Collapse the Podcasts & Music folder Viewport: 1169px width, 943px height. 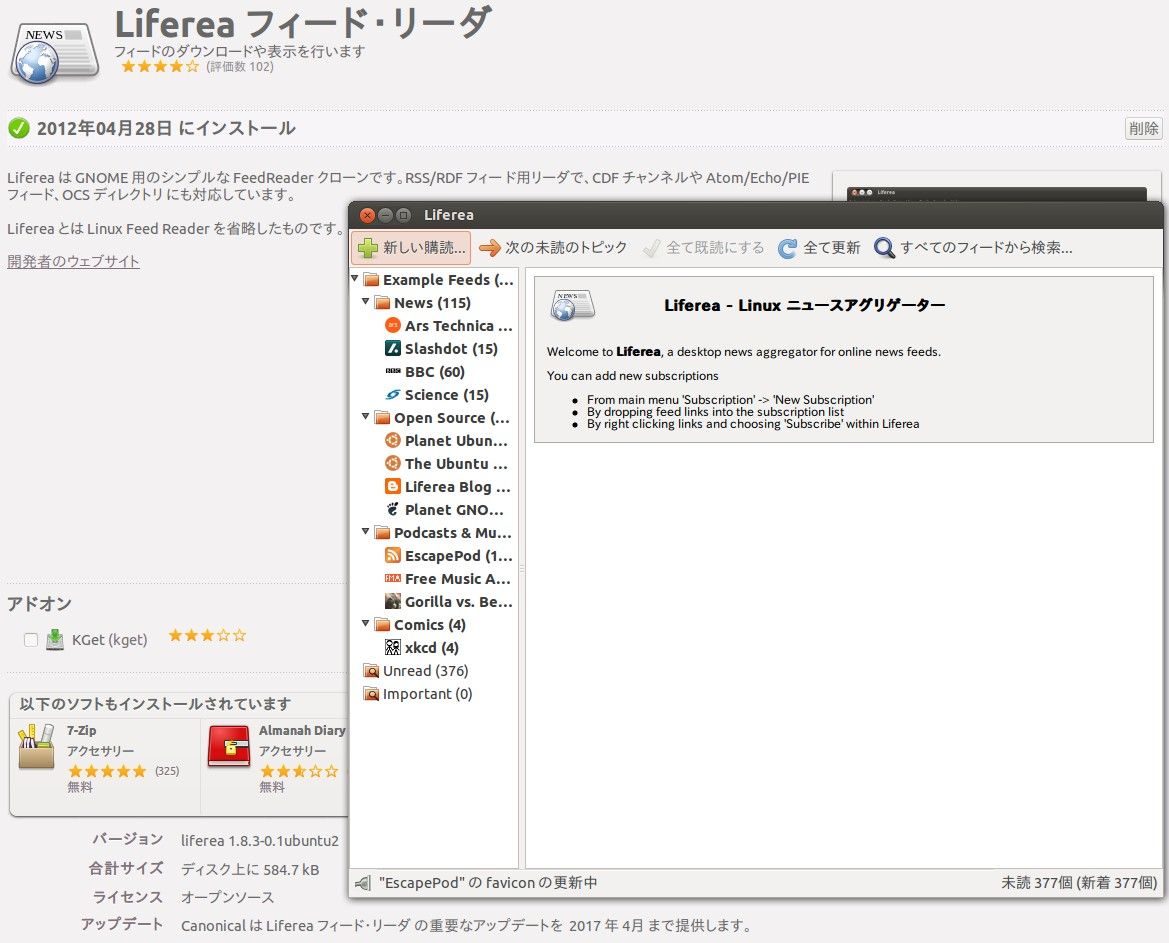(365, 532)
